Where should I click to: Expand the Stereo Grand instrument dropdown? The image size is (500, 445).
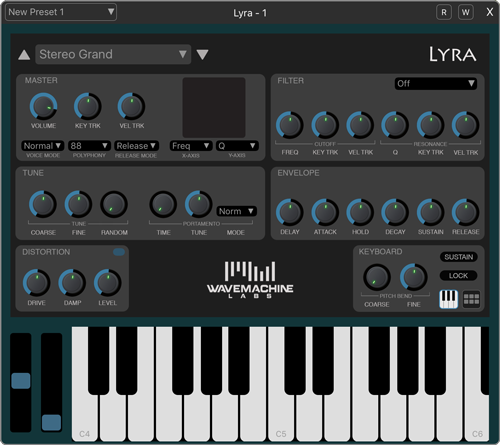tap(113, 54)
